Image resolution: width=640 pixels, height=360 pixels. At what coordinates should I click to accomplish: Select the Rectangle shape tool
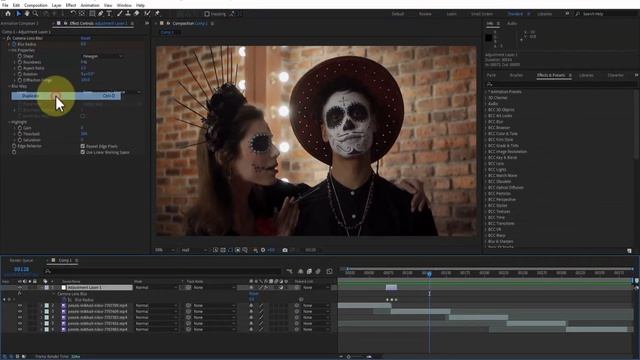click(92, 13)
